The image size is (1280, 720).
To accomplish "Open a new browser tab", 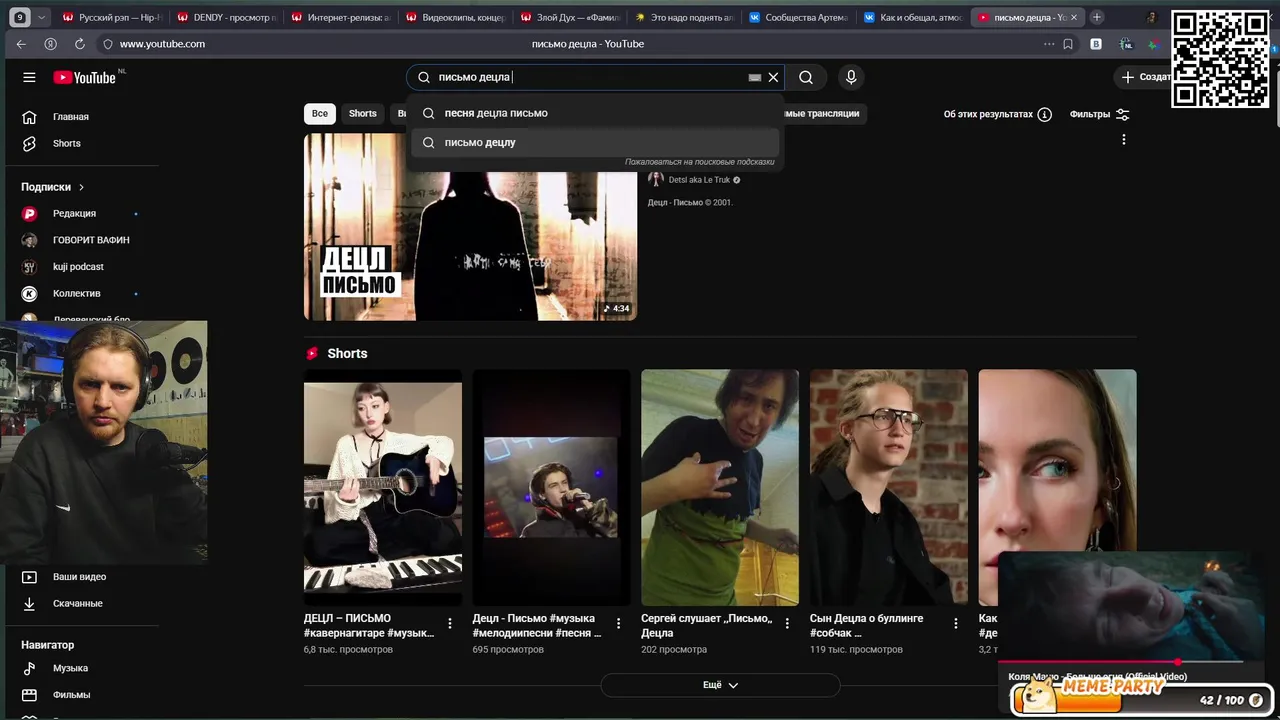I will (x=1097, y=17).
